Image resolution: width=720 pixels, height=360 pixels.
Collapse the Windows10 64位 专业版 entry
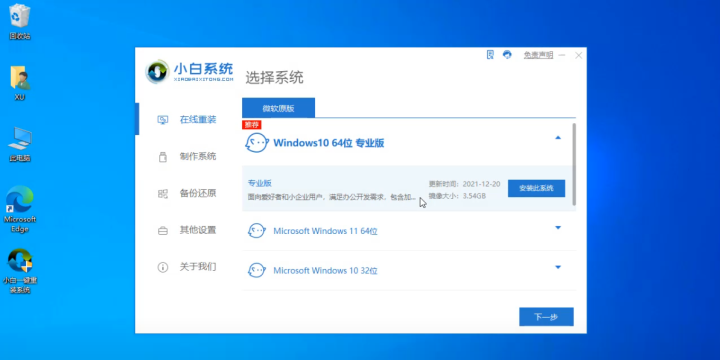coord(558,138)
